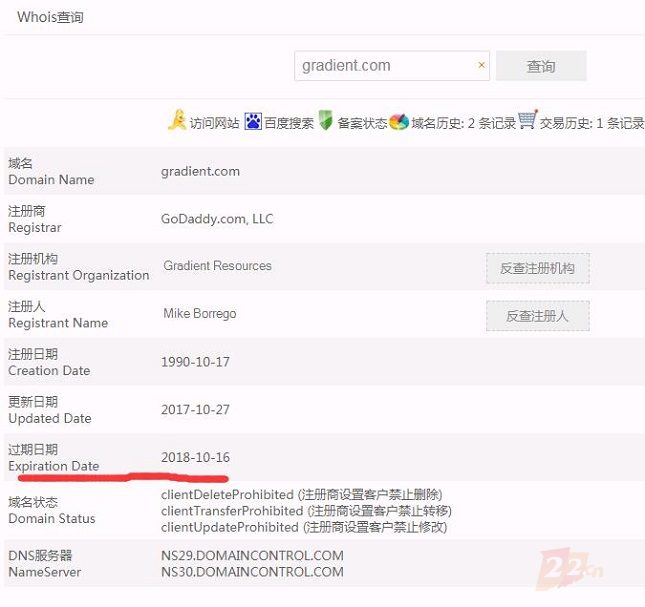Click the Baidu paw icon
Image resolution: width=645 pixels, height=607 pixels.
[253, 122]
